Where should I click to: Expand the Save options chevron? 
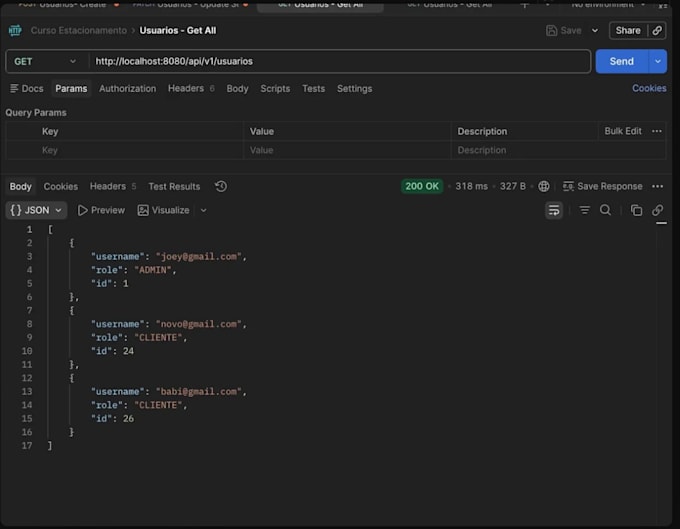pyautogui.click(x=595, y=30)
